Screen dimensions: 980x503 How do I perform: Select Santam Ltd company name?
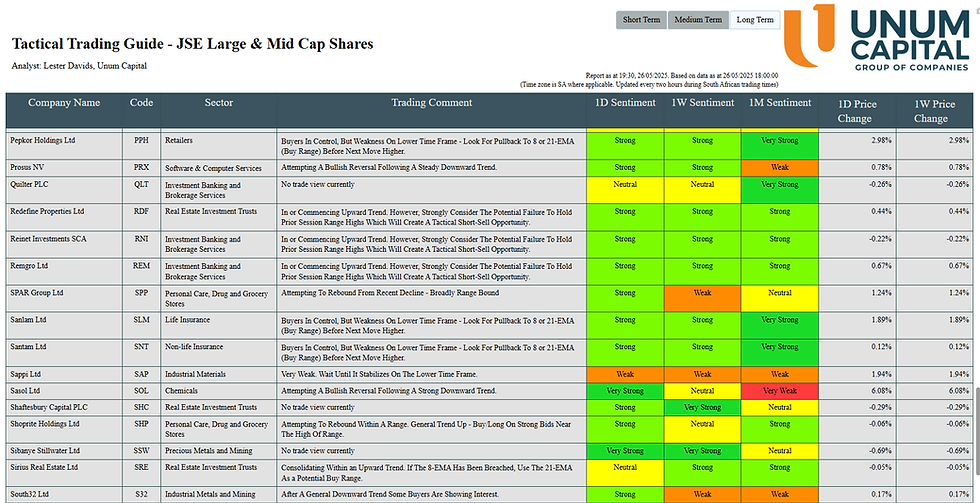28,346
